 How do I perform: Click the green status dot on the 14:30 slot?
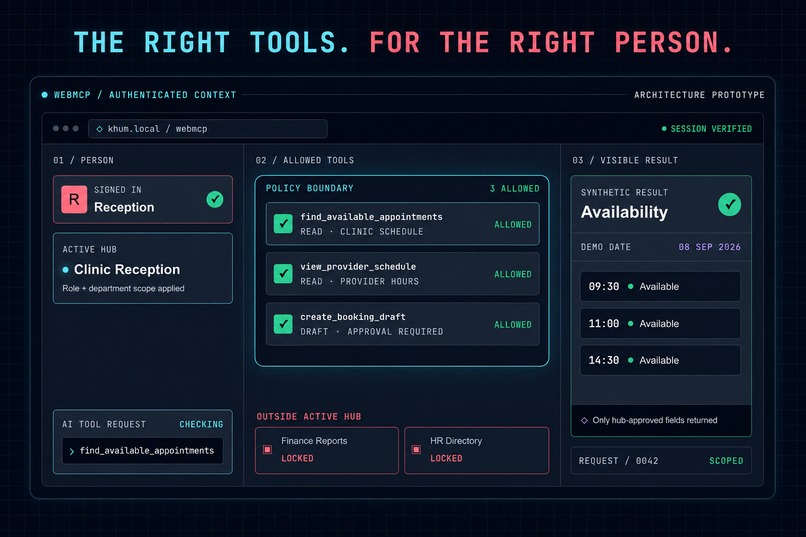(x=631, y=360)
